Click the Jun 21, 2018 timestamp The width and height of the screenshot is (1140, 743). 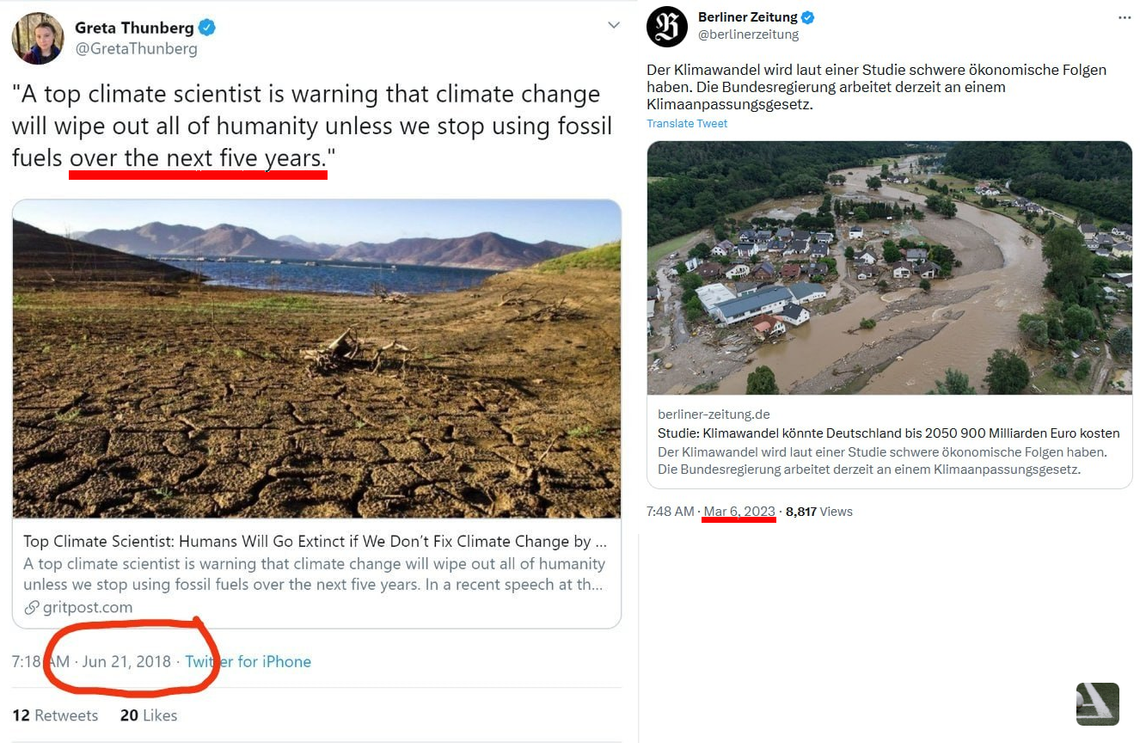point(126,661)
